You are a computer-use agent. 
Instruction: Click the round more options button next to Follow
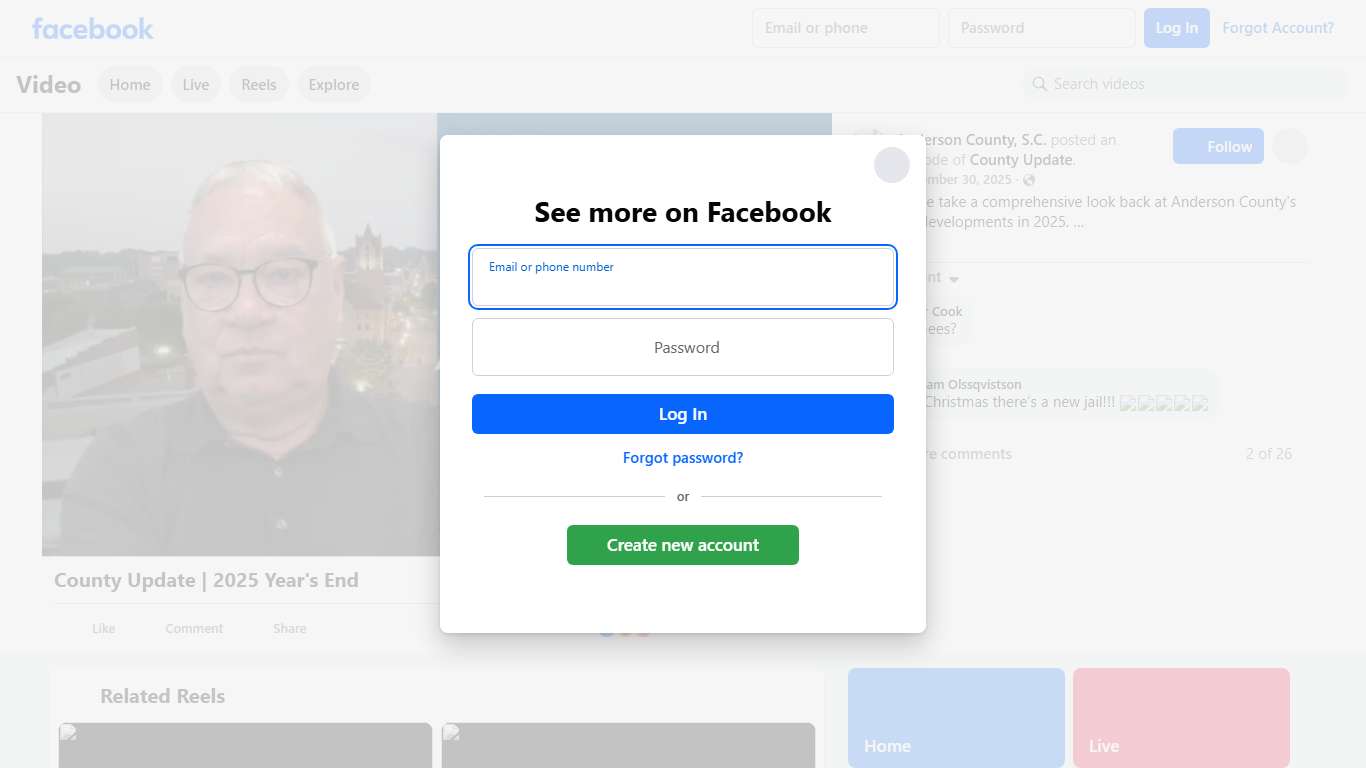[x=1290, y=146]
